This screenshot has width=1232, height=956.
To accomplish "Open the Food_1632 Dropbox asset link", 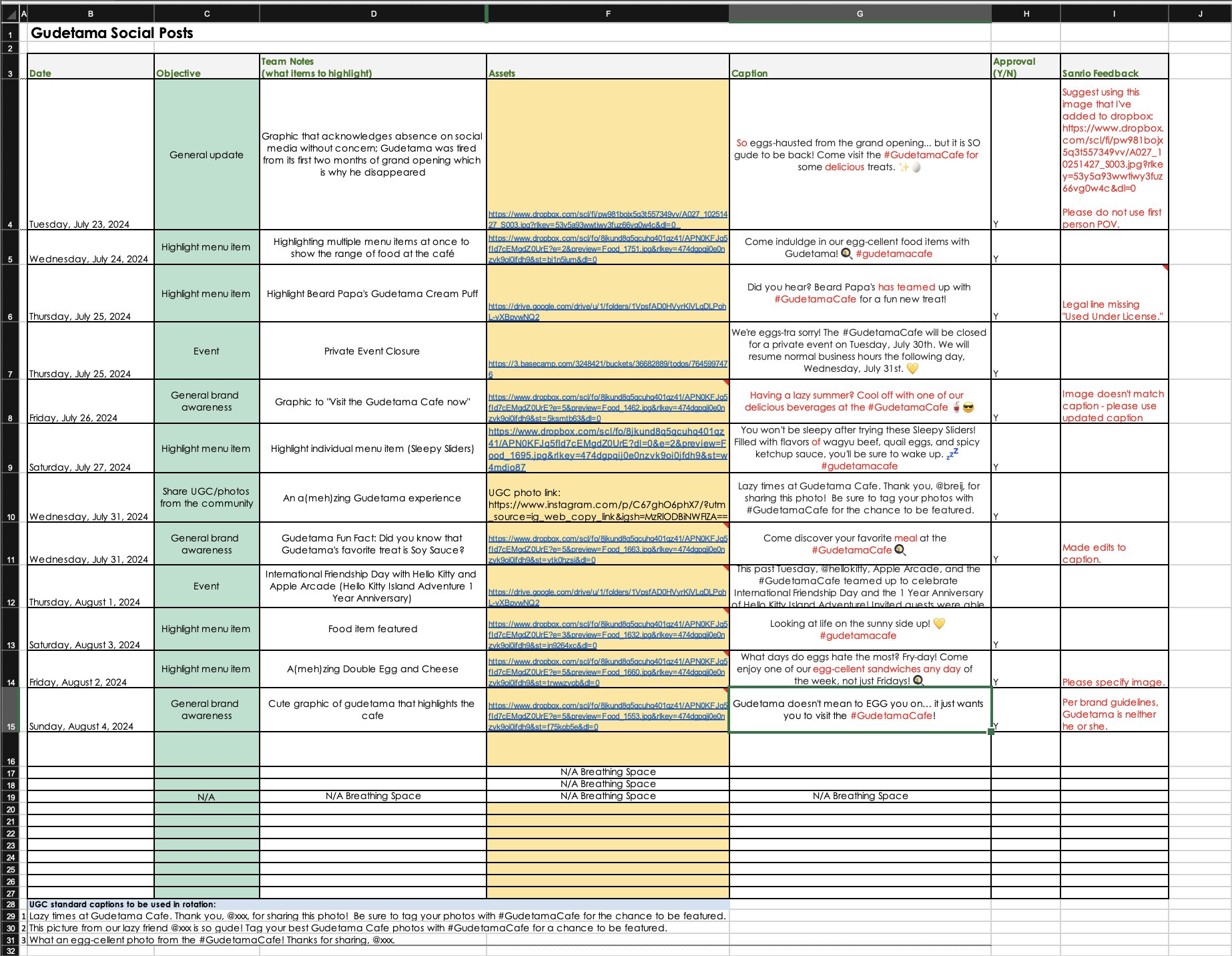I will tap(607, 634).
